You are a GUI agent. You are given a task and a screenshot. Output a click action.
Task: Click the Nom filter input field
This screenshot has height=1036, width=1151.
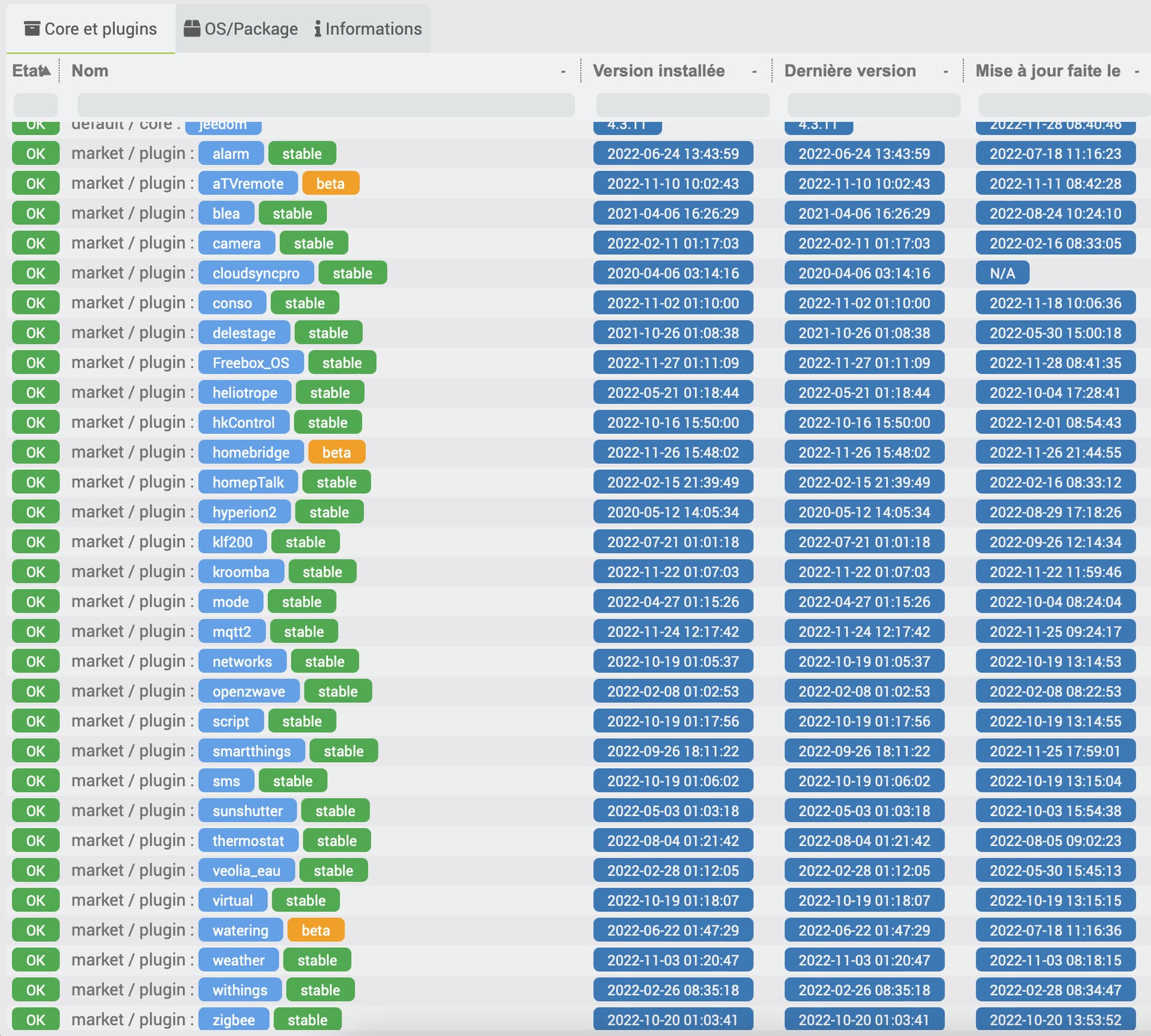click(326, 105)
